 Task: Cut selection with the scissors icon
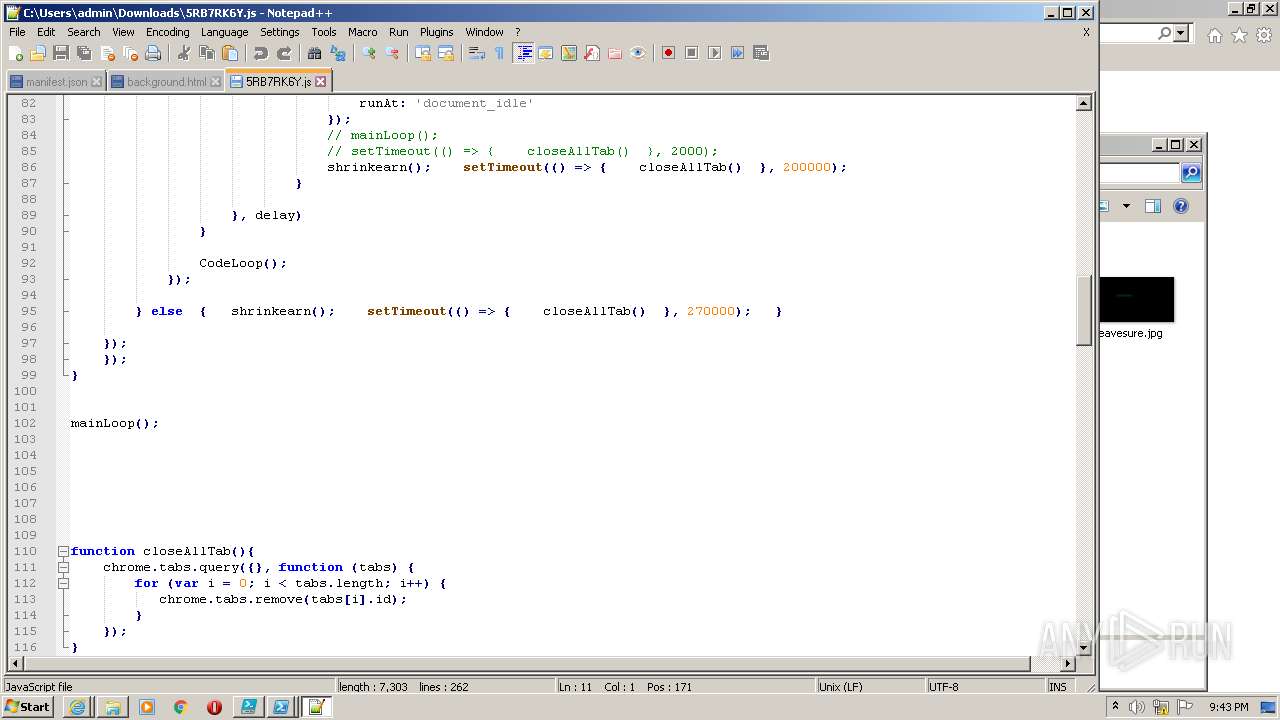[183, 53]
